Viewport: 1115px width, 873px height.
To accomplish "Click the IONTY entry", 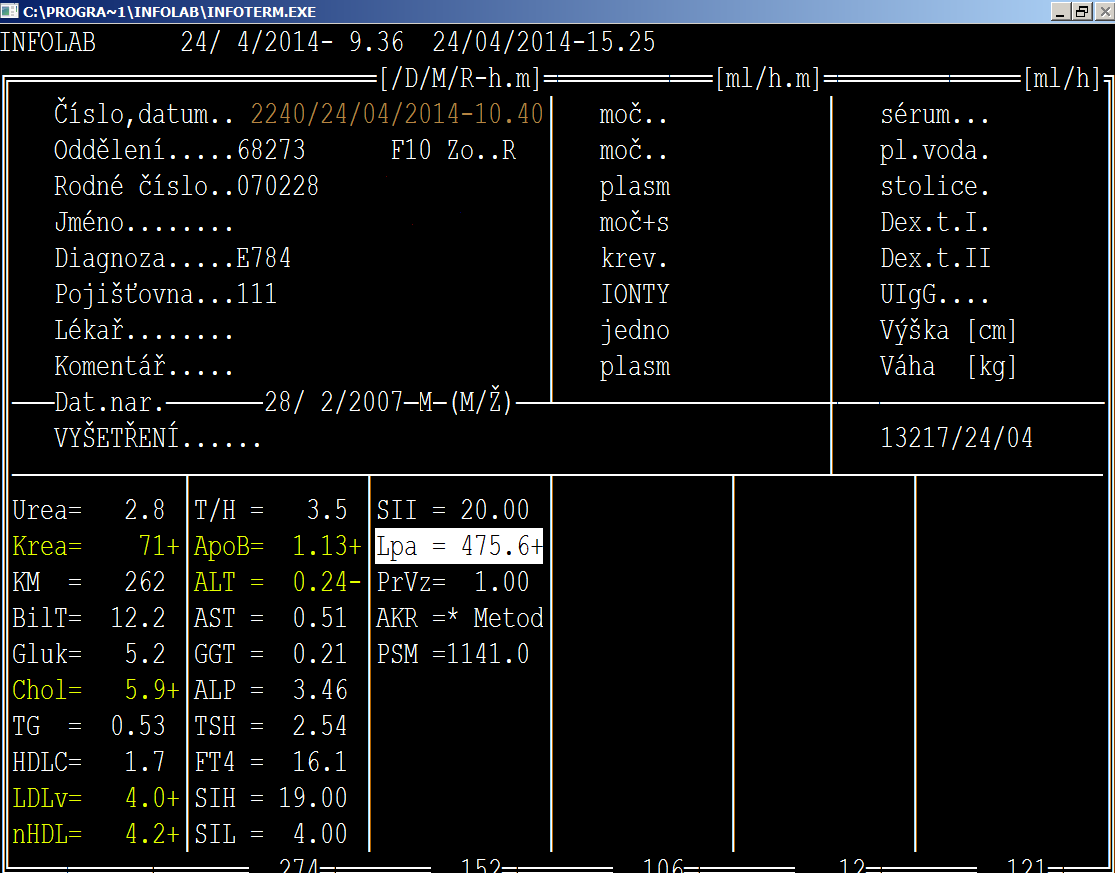I will (x=635, y=294).
